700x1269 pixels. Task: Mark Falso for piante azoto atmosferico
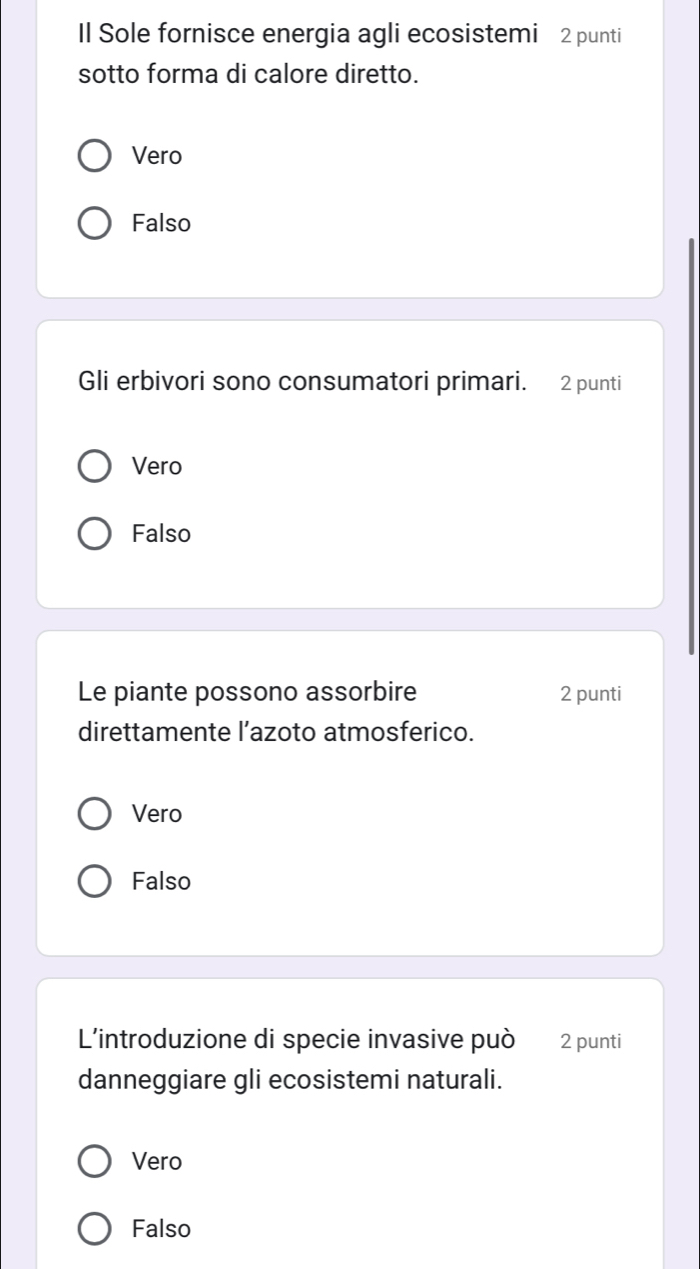pyautogui.click(x=95, y=882)
